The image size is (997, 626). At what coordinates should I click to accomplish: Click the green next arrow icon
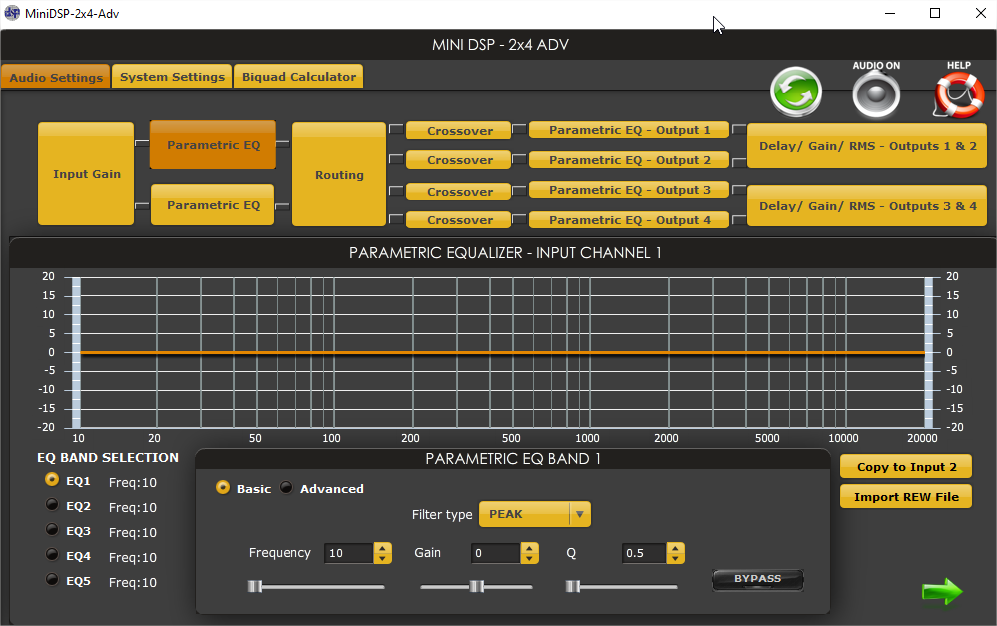[x=942, y=591]
